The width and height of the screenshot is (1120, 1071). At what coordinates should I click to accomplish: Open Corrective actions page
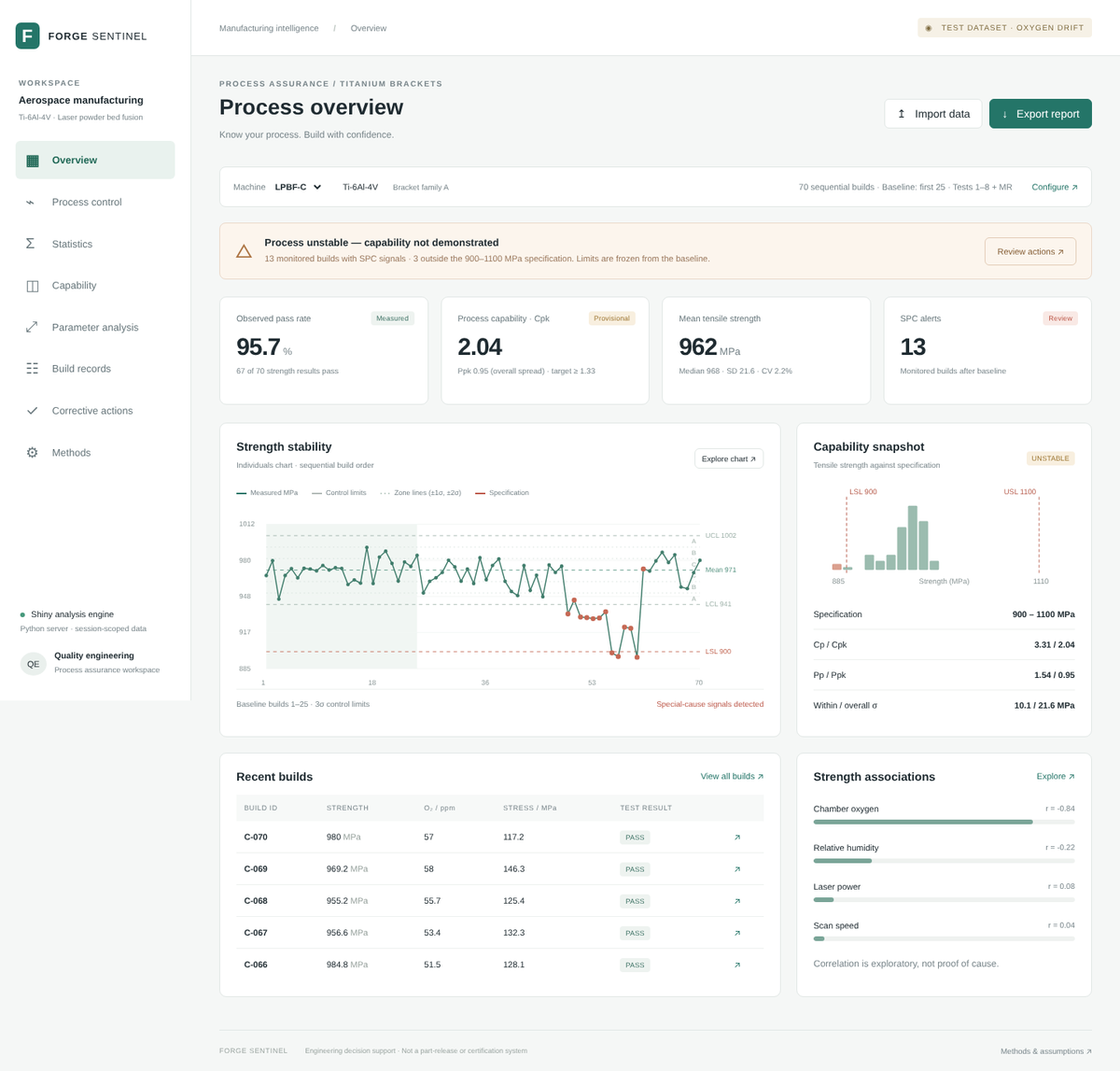tap(95, 411)
